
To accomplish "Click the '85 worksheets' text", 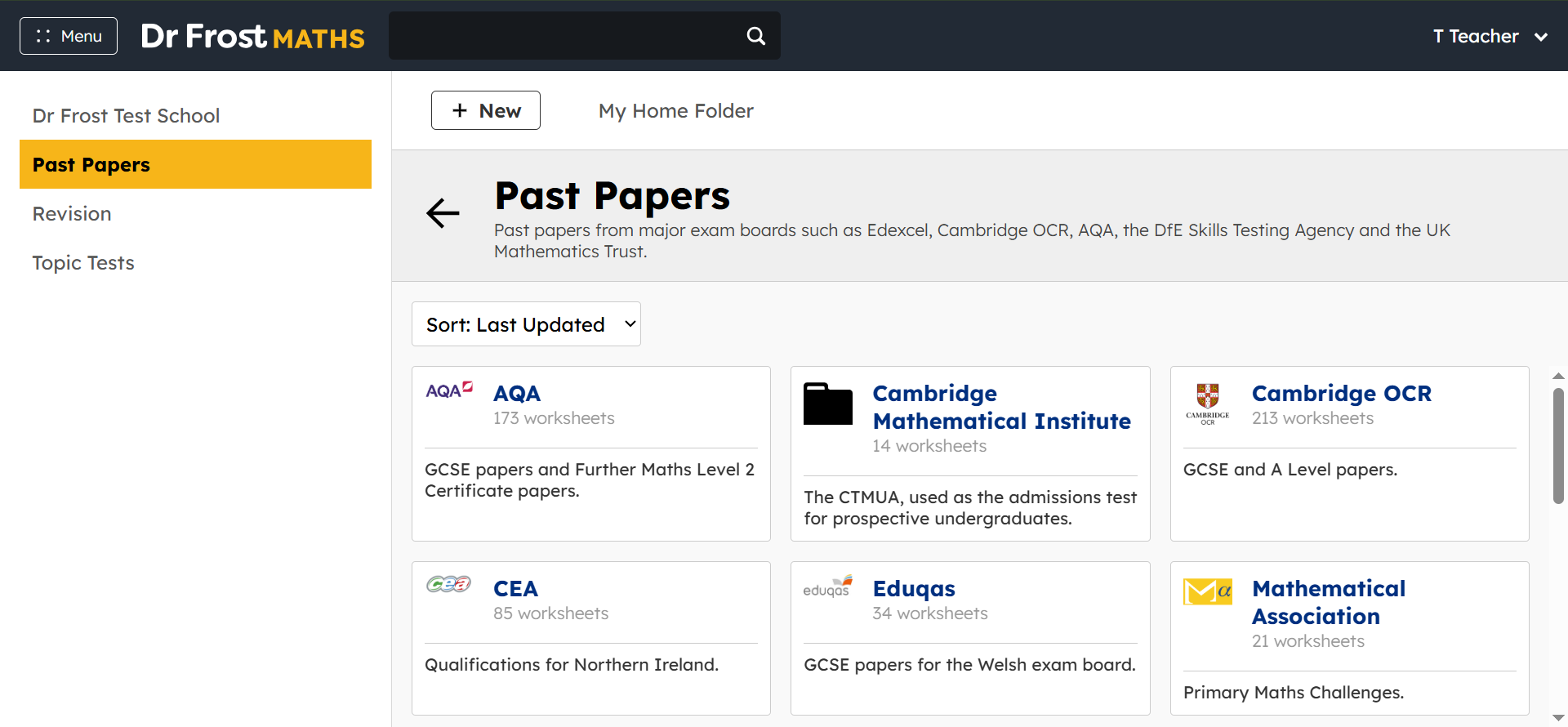I will [x=550, y=613].
